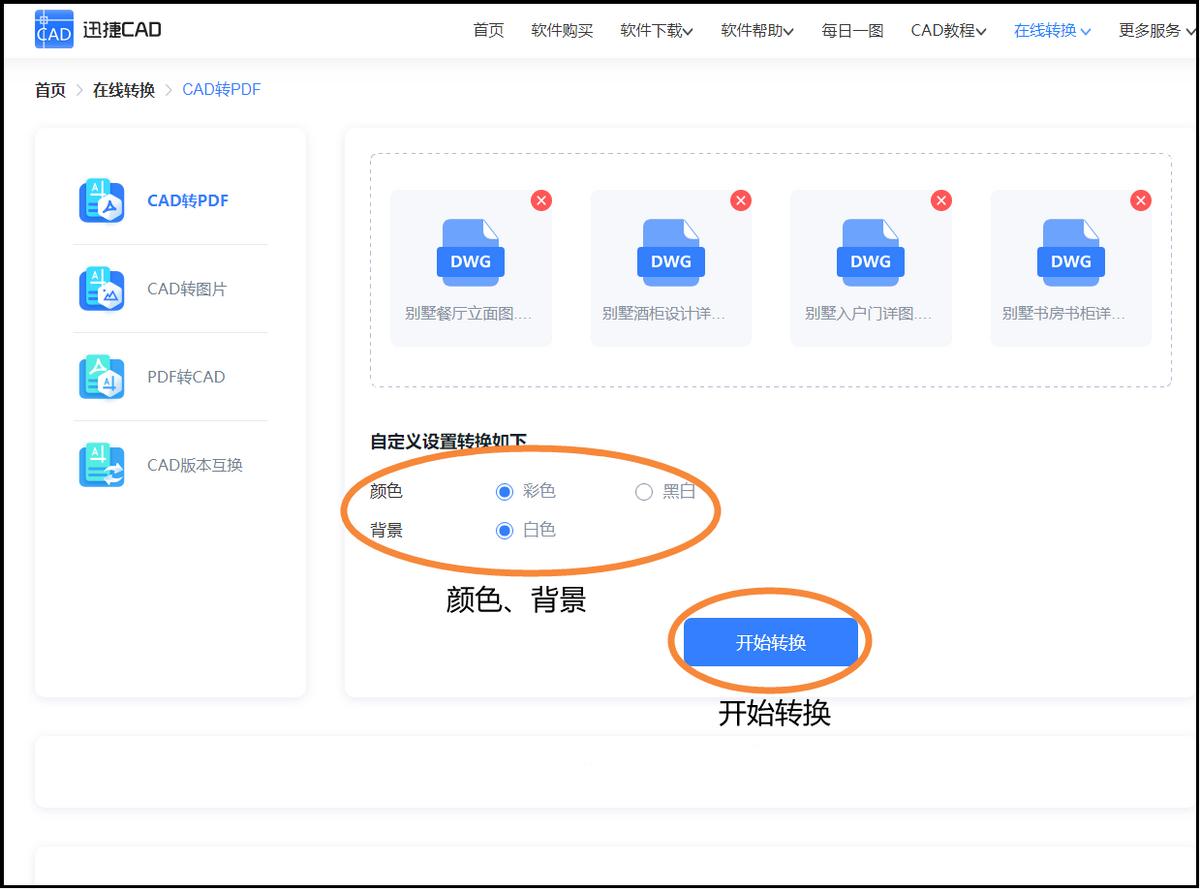Remove 别墅入户门详图 from the upload list
This screenshot has width=1200, height=889.
941,200
